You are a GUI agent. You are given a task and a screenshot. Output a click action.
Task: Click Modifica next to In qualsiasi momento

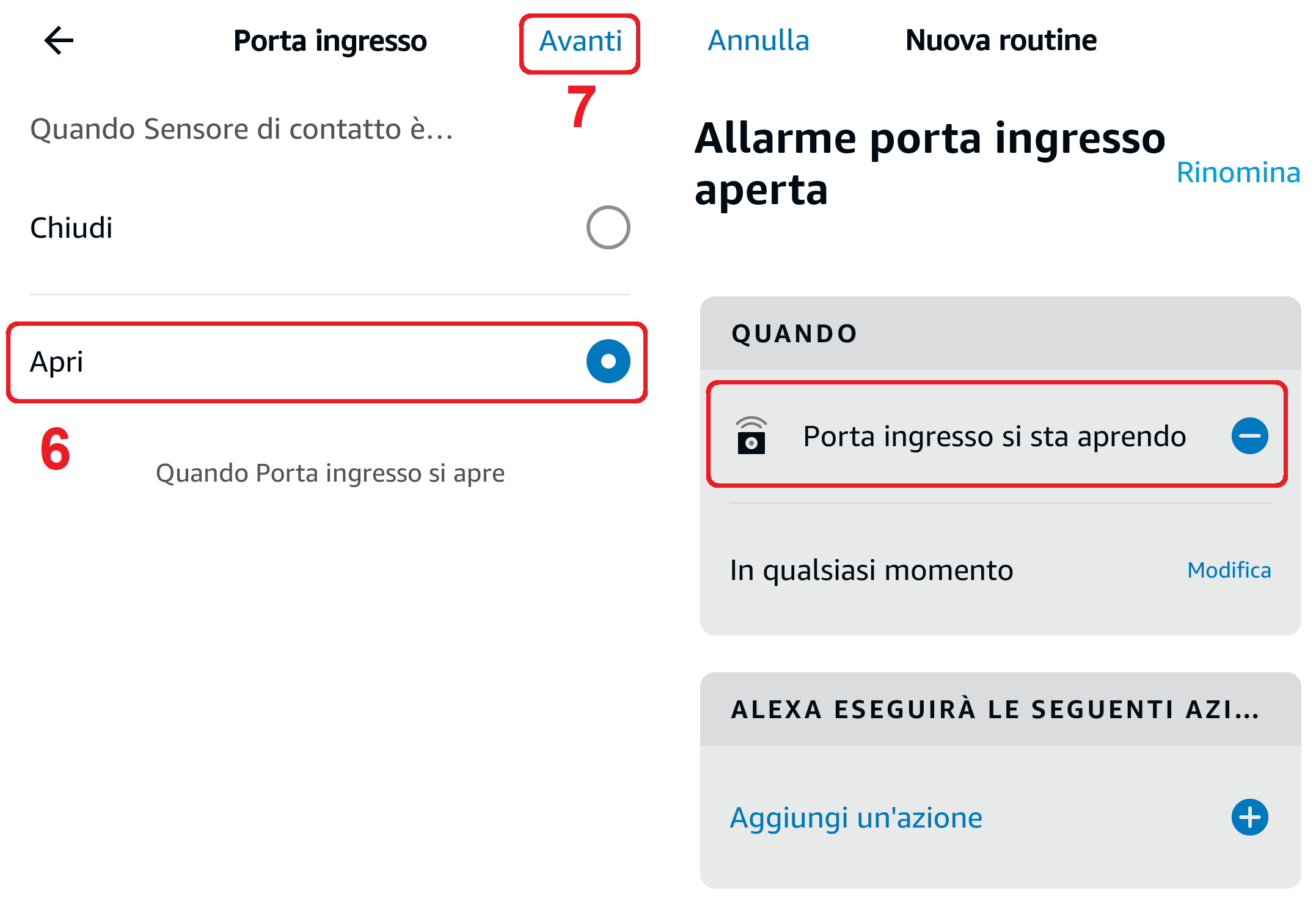click(1229, 570)
